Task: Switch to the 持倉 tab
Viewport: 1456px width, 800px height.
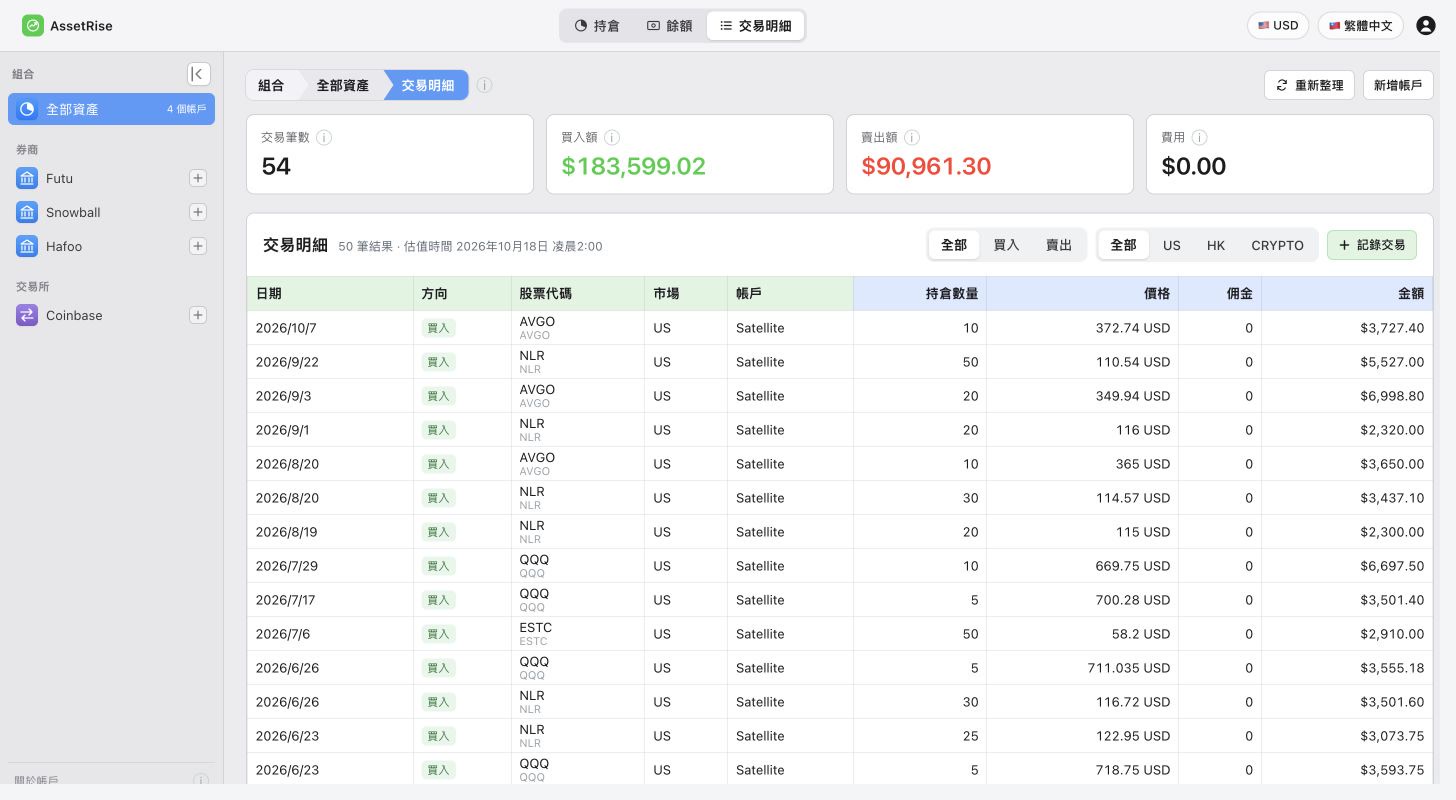Action: click(597, 26)
